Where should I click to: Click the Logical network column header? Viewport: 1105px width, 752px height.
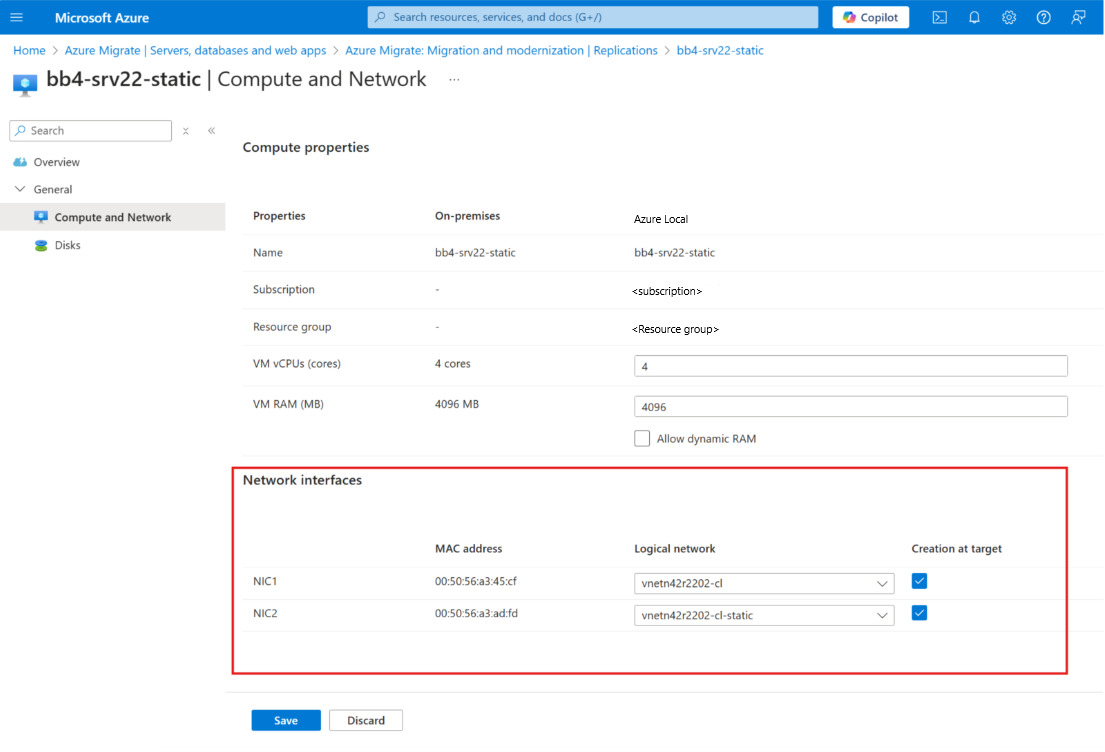tap(674, 549)
